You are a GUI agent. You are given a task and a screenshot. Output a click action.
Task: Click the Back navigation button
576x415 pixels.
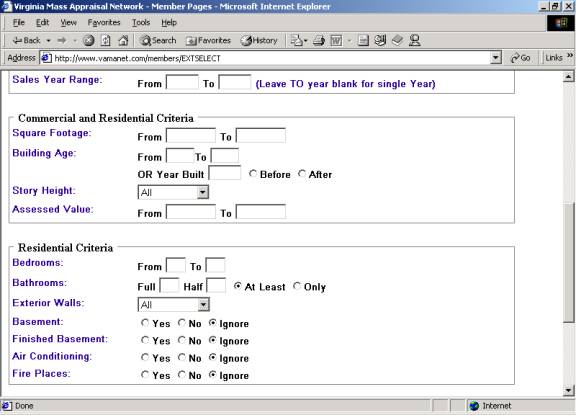[x=26, y=40]
